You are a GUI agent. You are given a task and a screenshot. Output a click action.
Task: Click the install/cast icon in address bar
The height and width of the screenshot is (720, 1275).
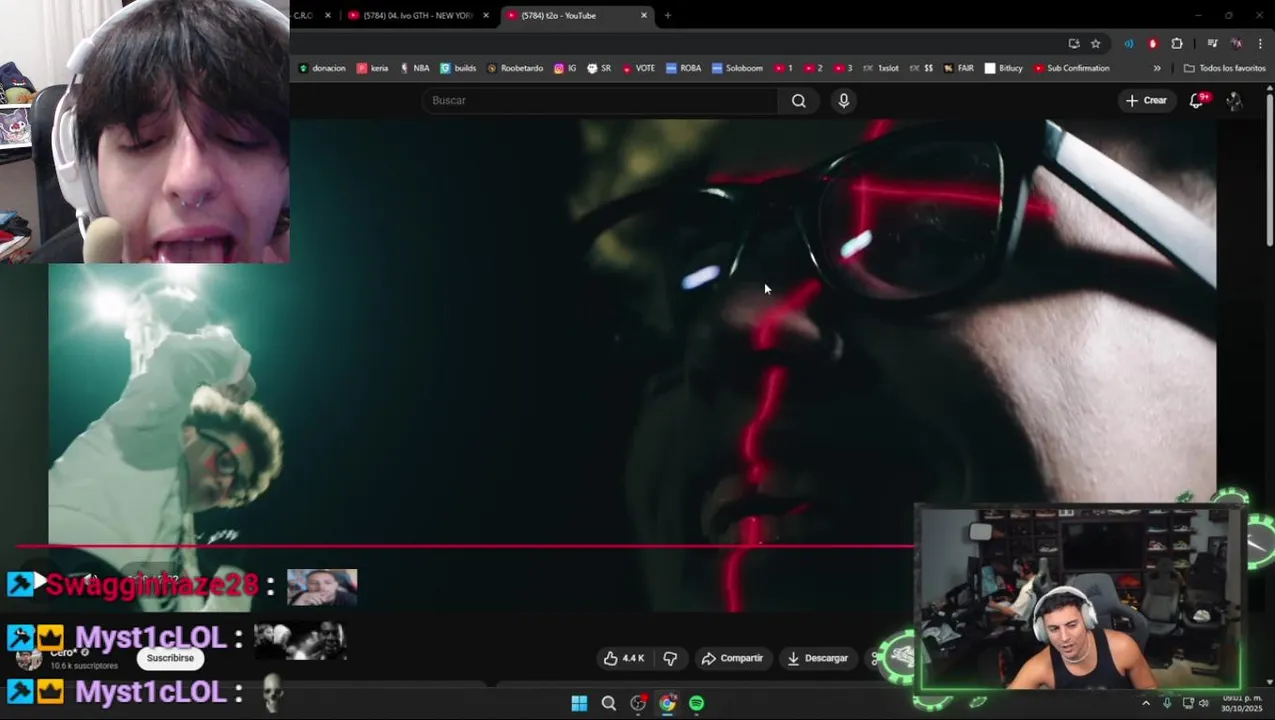click(x=1074, y=43)
